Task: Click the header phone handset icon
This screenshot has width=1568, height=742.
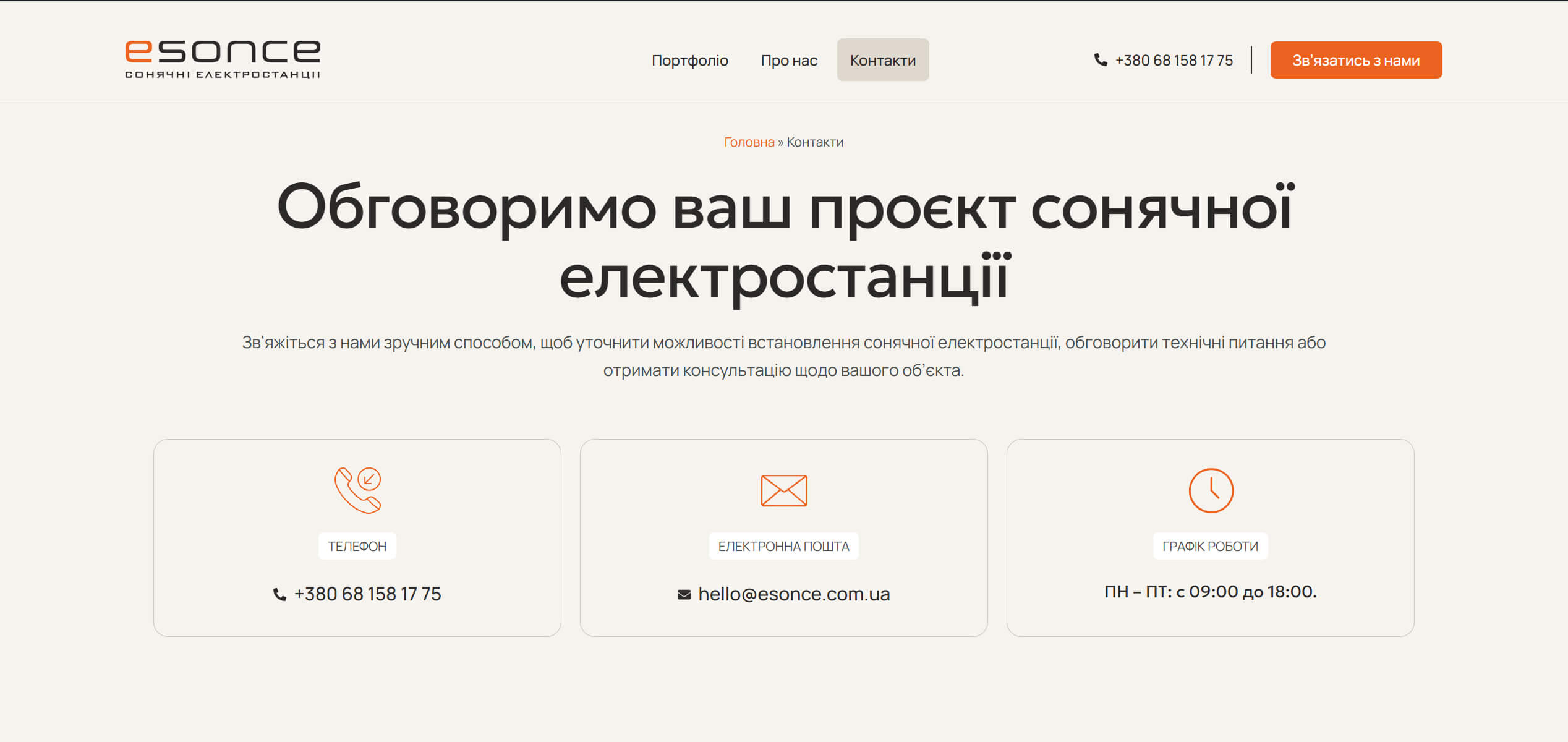Action: pyautogui.click(x=1101, y=60)
